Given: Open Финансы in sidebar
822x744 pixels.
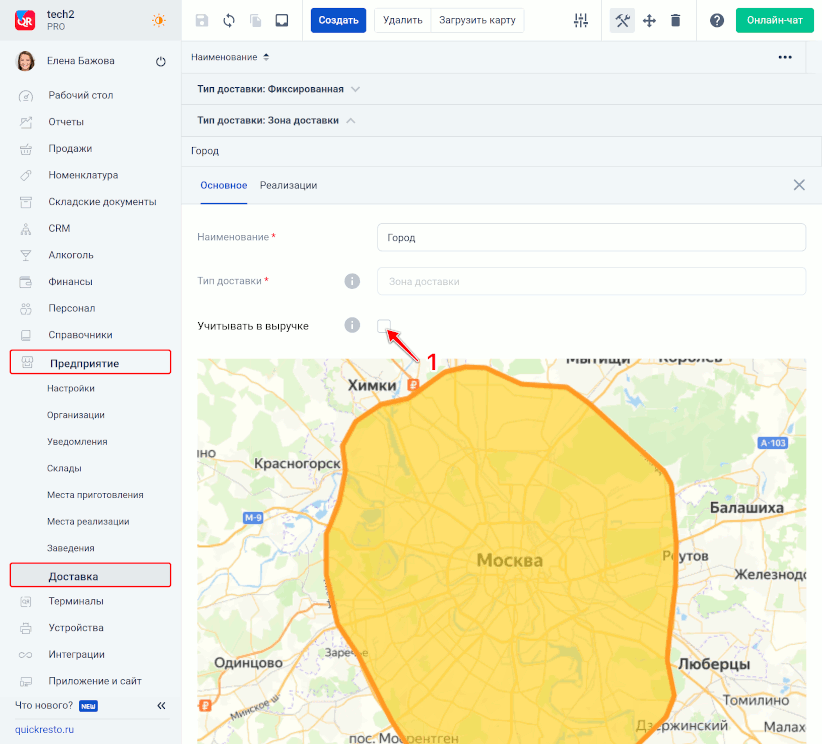Looking at the screenshot, I should point(70,282).
